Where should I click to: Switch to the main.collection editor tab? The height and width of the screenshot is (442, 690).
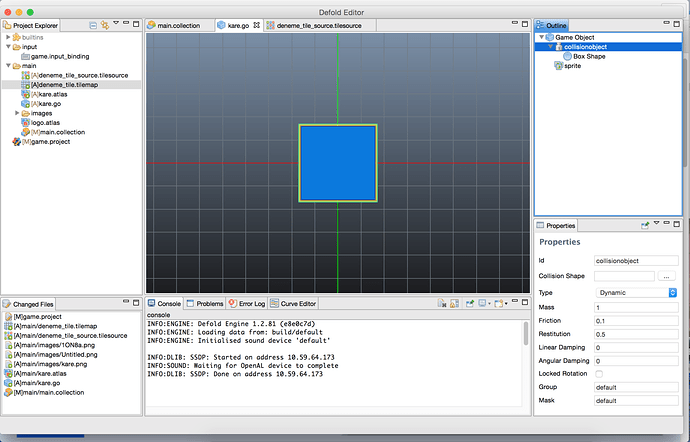pyautogui.click(x=179, y=25)
